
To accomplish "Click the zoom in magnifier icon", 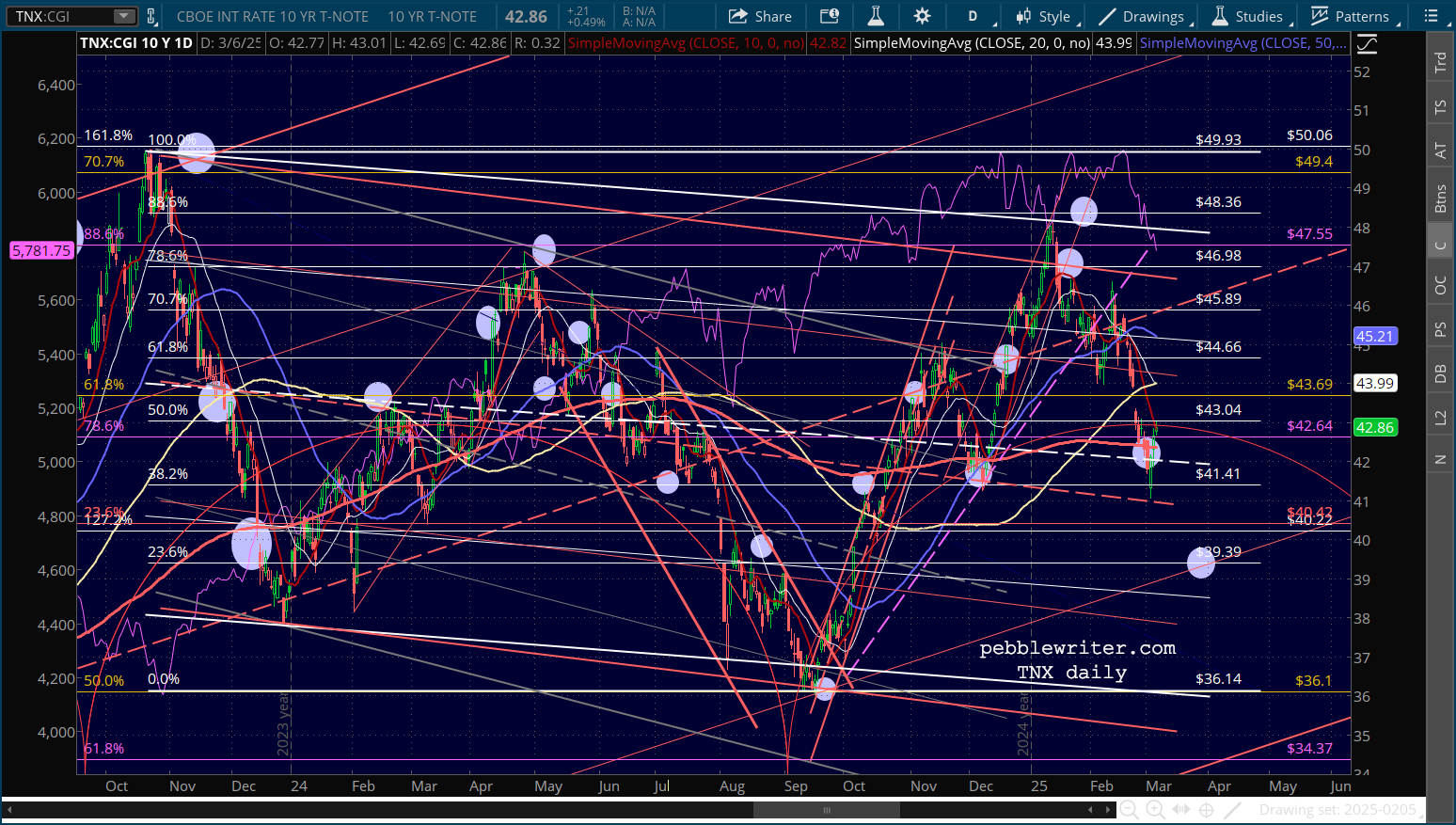I will 1155,810.
